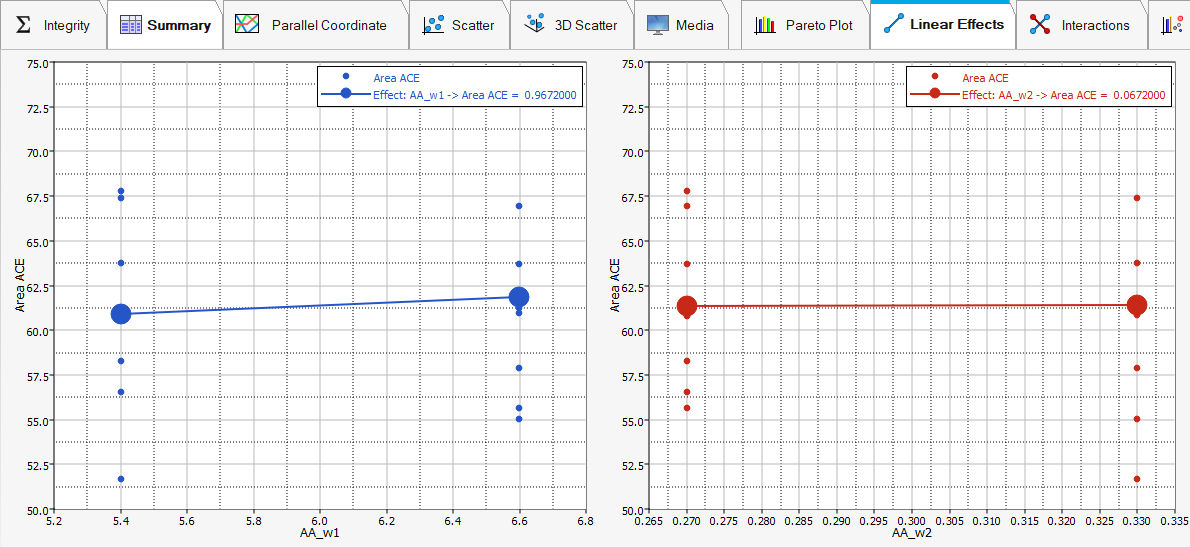Image resolution: width=1190 pixels, height=547 pixels.
Task: Click the AA_w2 x-axis label
Action: point(912,535)
